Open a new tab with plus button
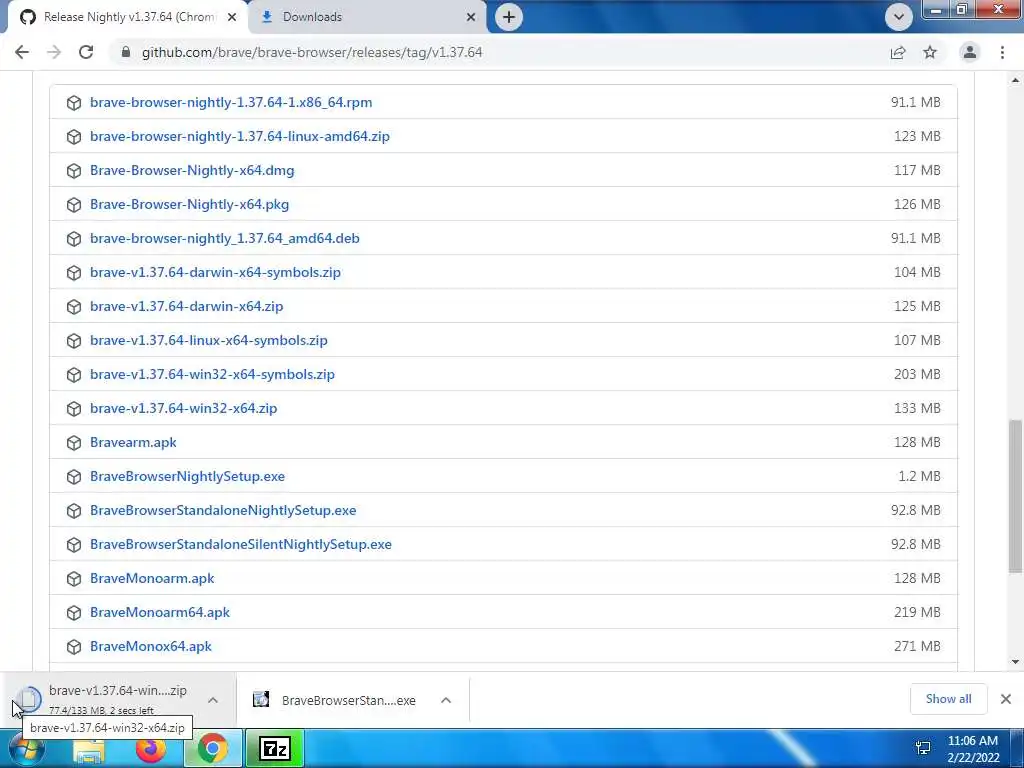The image size is (1024, 768). 509,17
